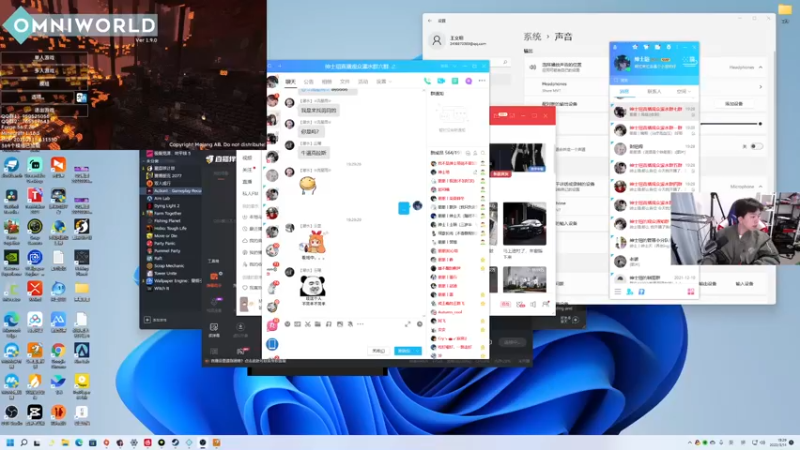Click the music note icon in chat toolbar
Screen dimensions: 800x450
pyautogui.click(x=329, y=324)
